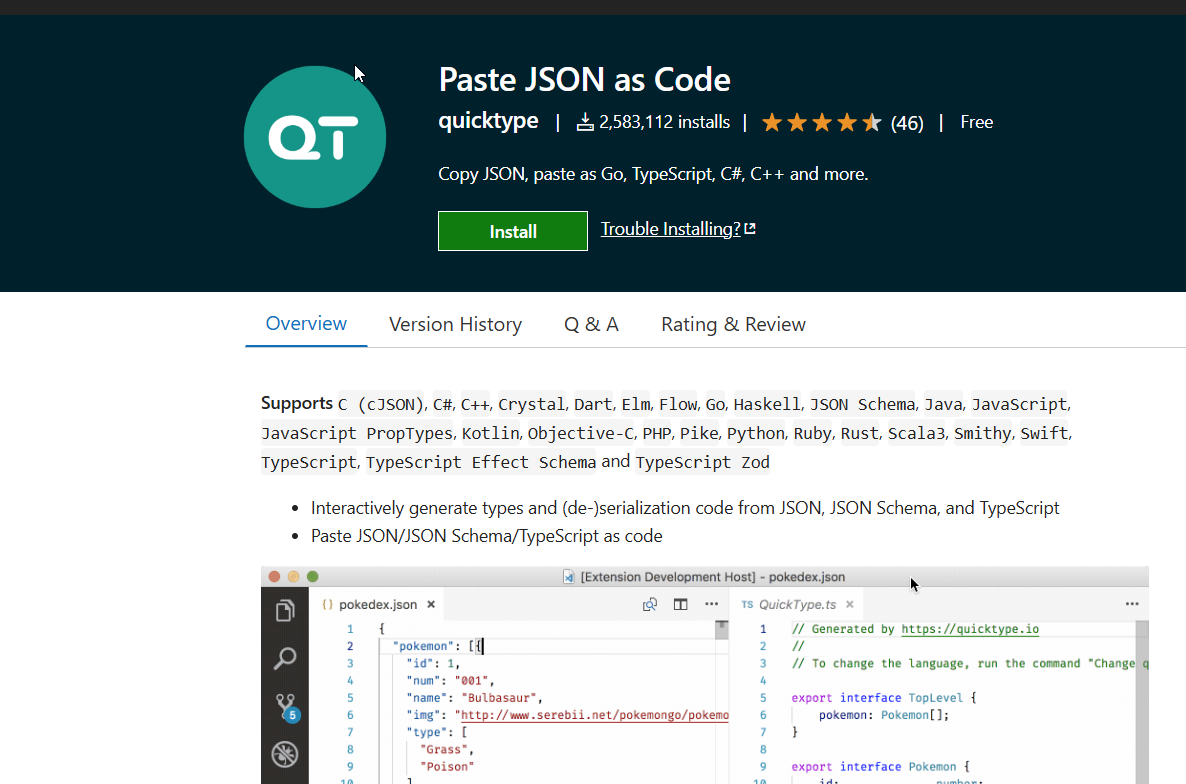Click the Search magnifier icon in screenshot sidebar
This screenshot has width=1186, height=784.
point(285,658)
